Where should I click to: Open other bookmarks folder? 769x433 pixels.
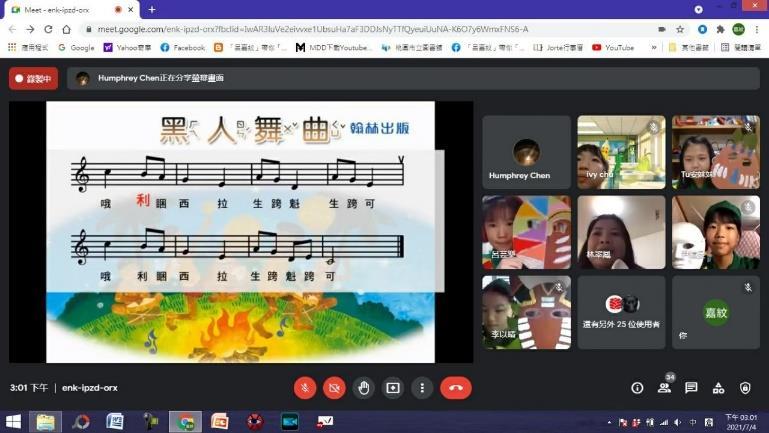(689, 48)
